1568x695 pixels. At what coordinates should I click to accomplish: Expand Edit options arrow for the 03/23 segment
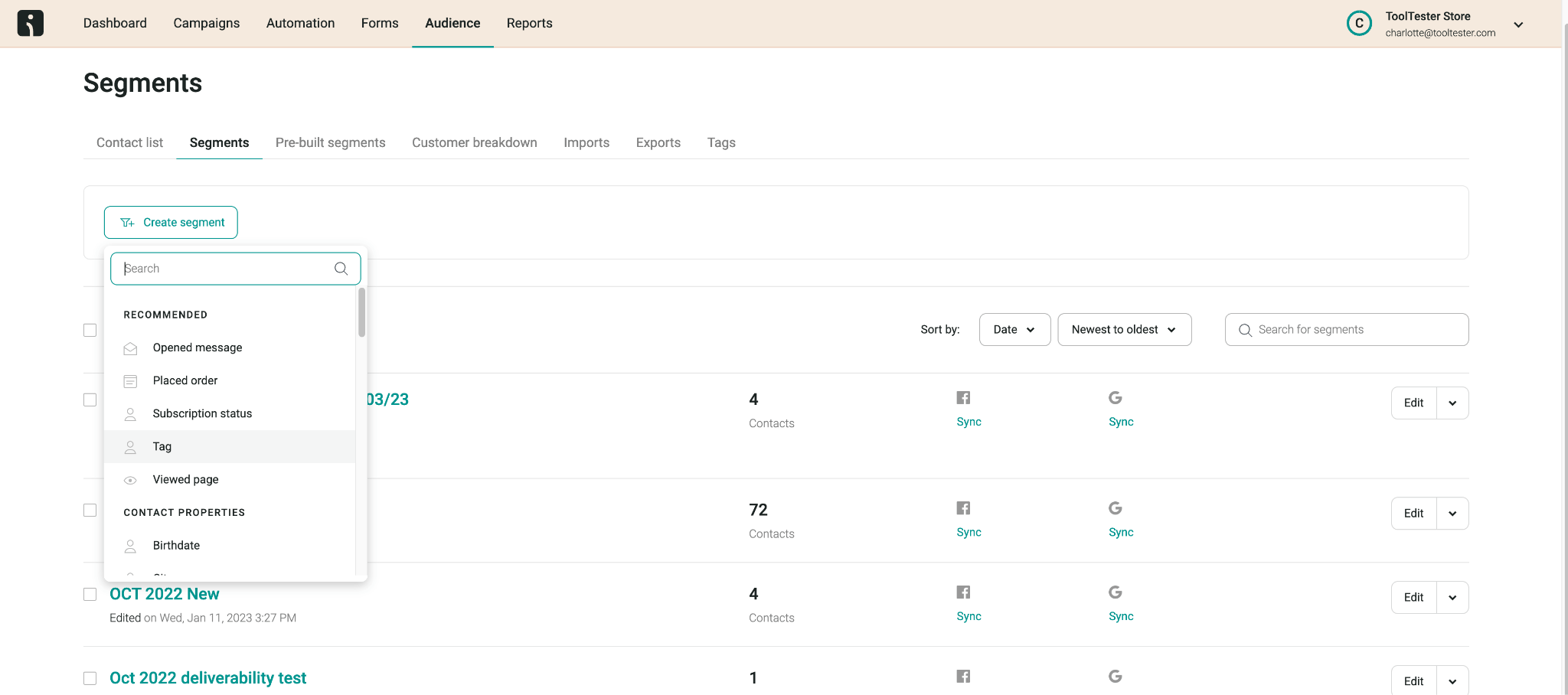[1452, 403]
